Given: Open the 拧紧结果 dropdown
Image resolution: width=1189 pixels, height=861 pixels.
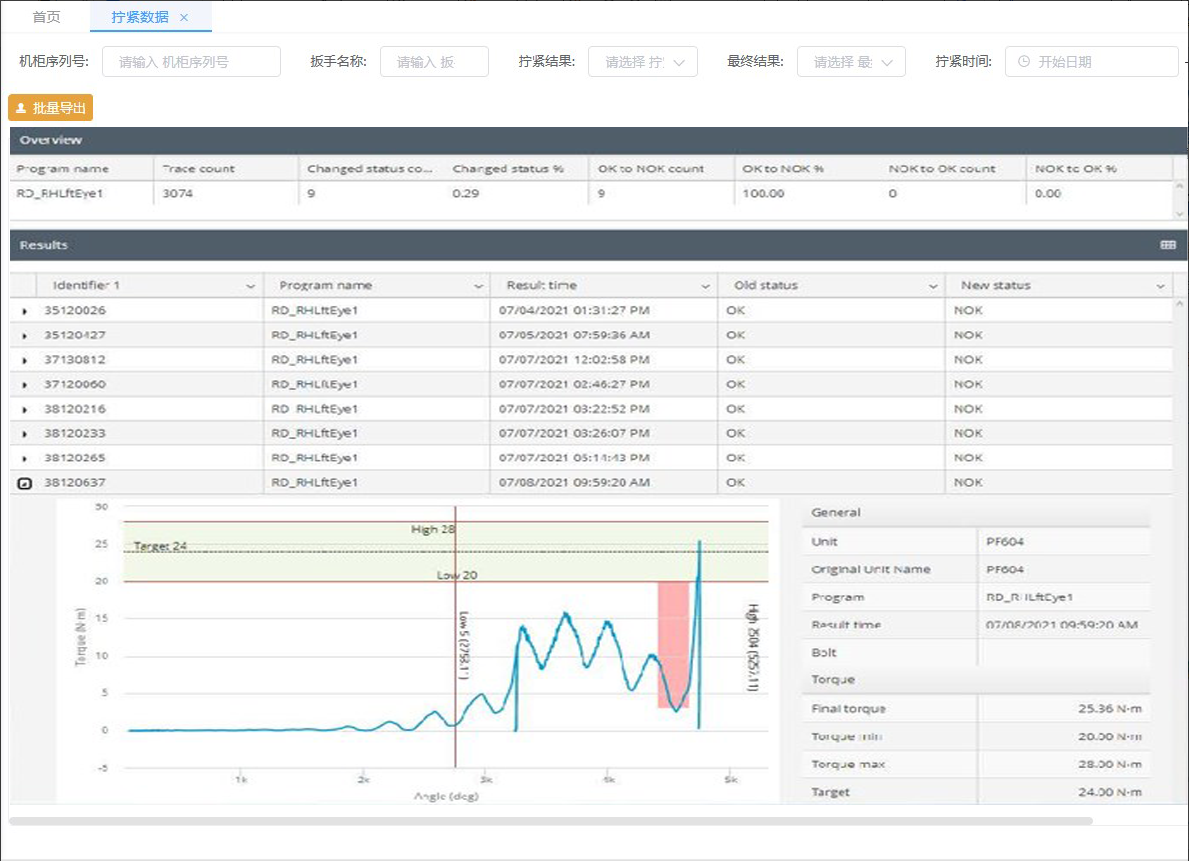Looking at the screenshot, I should tap(642, 61).
